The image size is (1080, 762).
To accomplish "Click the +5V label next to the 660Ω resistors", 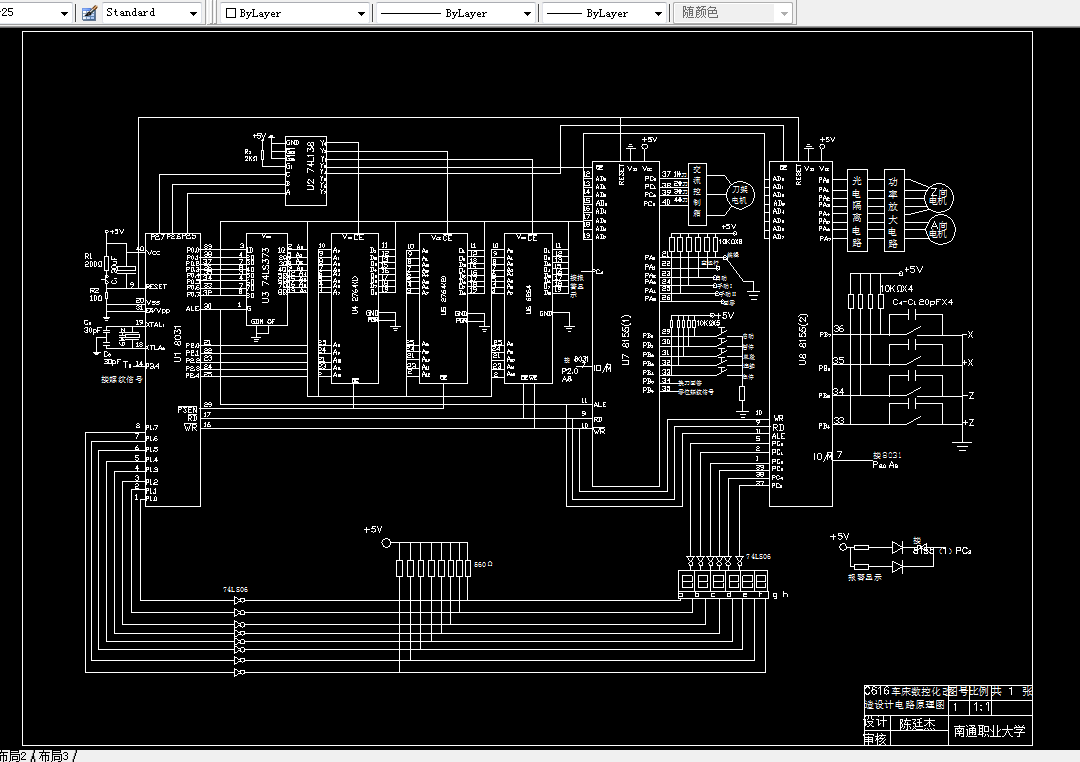I will click(373, 530).
